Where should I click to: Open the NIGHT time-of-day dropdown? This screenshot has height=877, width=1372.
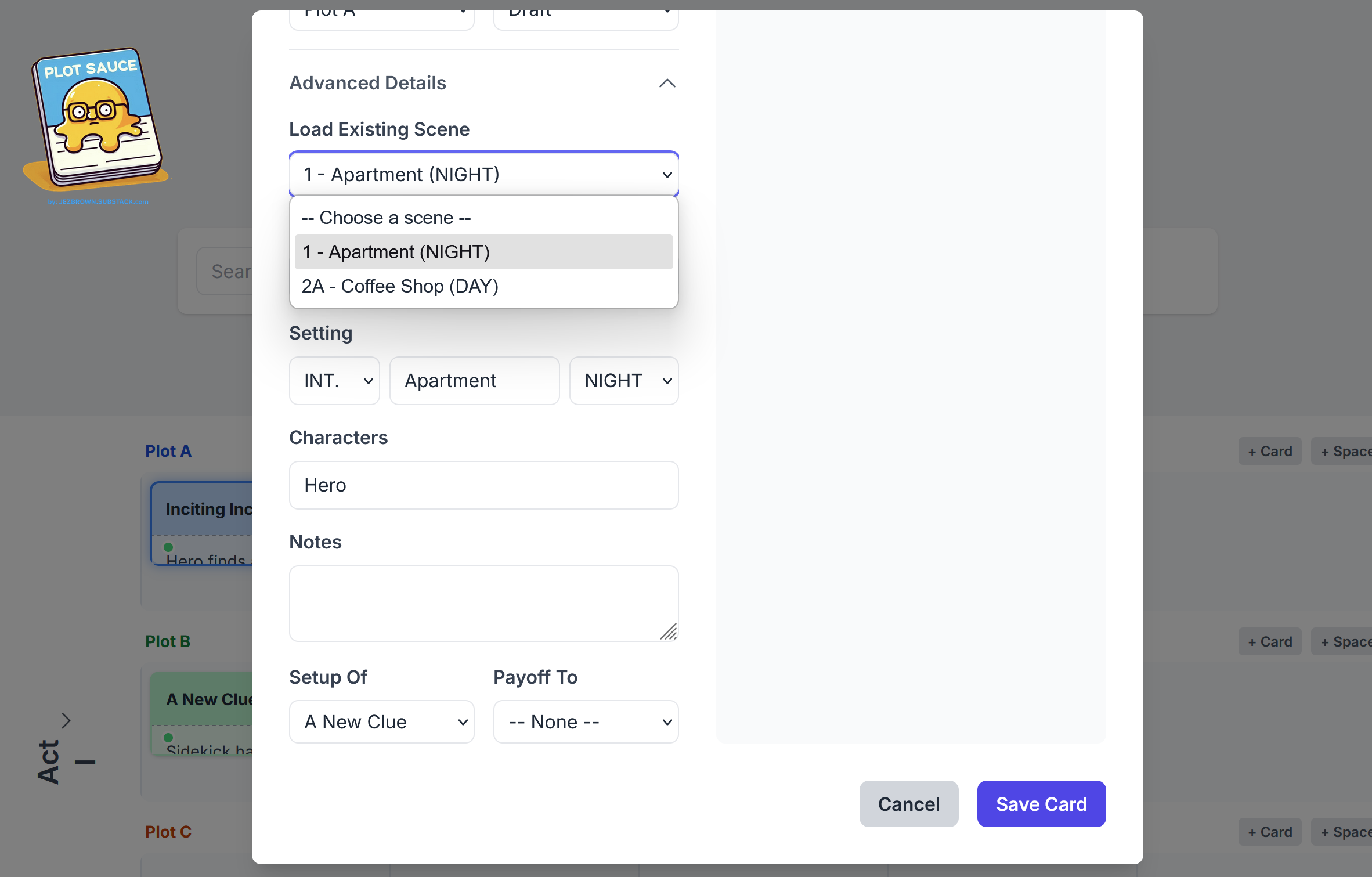623,381
